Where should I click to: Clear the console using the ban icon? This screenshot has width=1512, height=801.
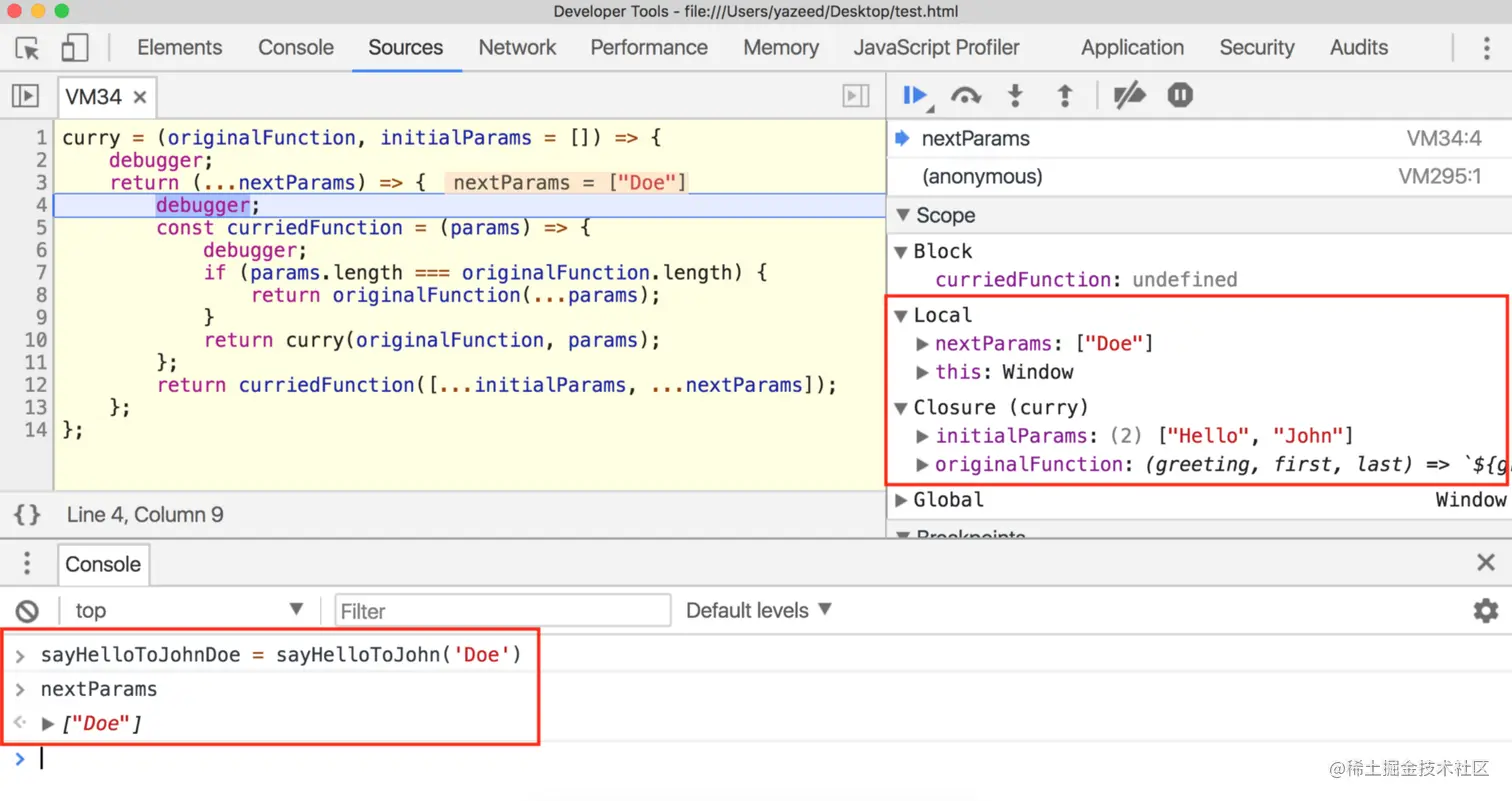pos(27,610)
